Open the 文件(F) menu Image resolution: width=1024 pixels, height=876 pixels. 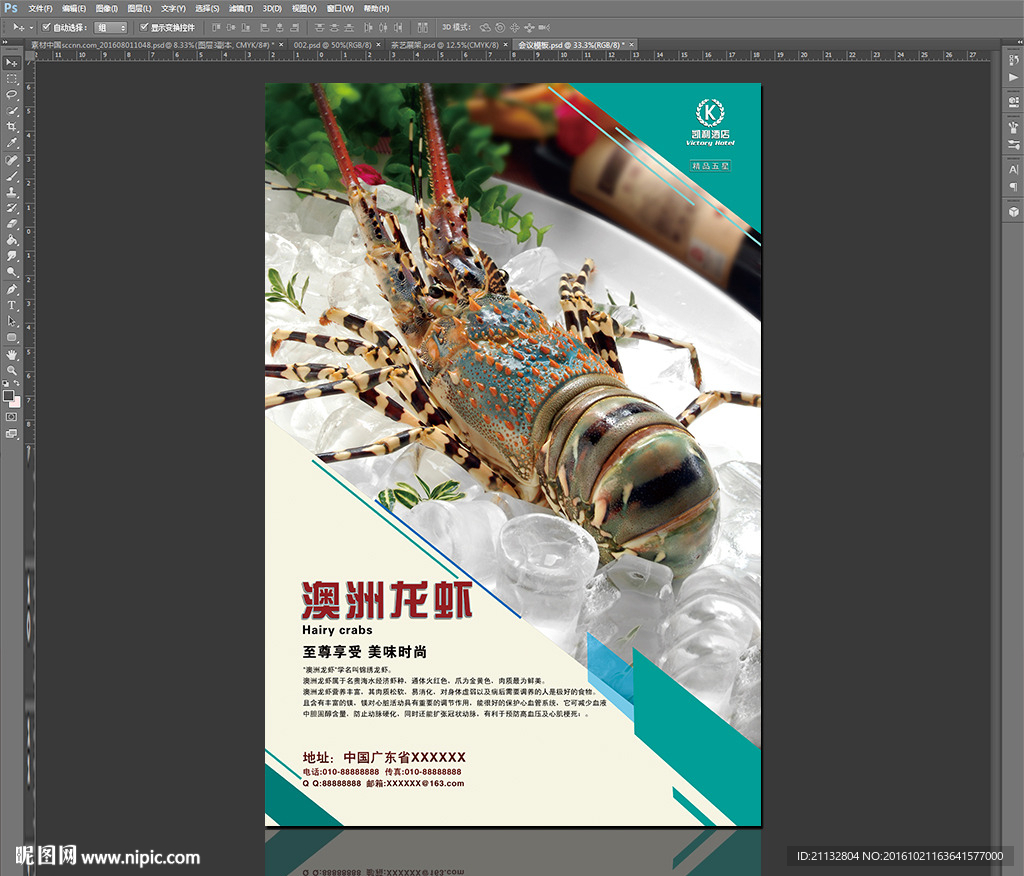[x=40, y=8]
